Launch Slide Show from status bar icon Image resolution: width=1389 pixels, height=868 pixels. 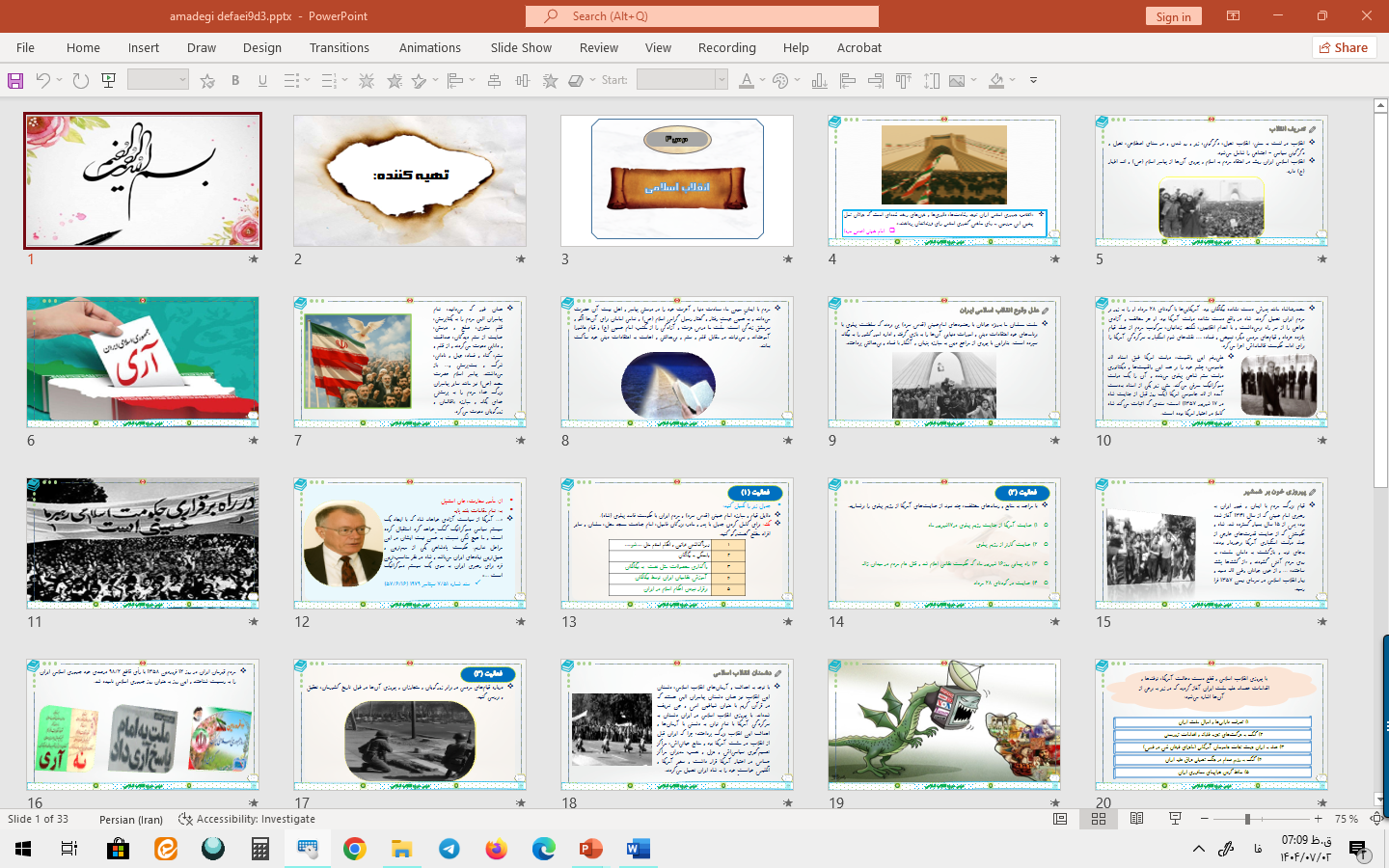pyautogui.click(x=1175, y=819)
